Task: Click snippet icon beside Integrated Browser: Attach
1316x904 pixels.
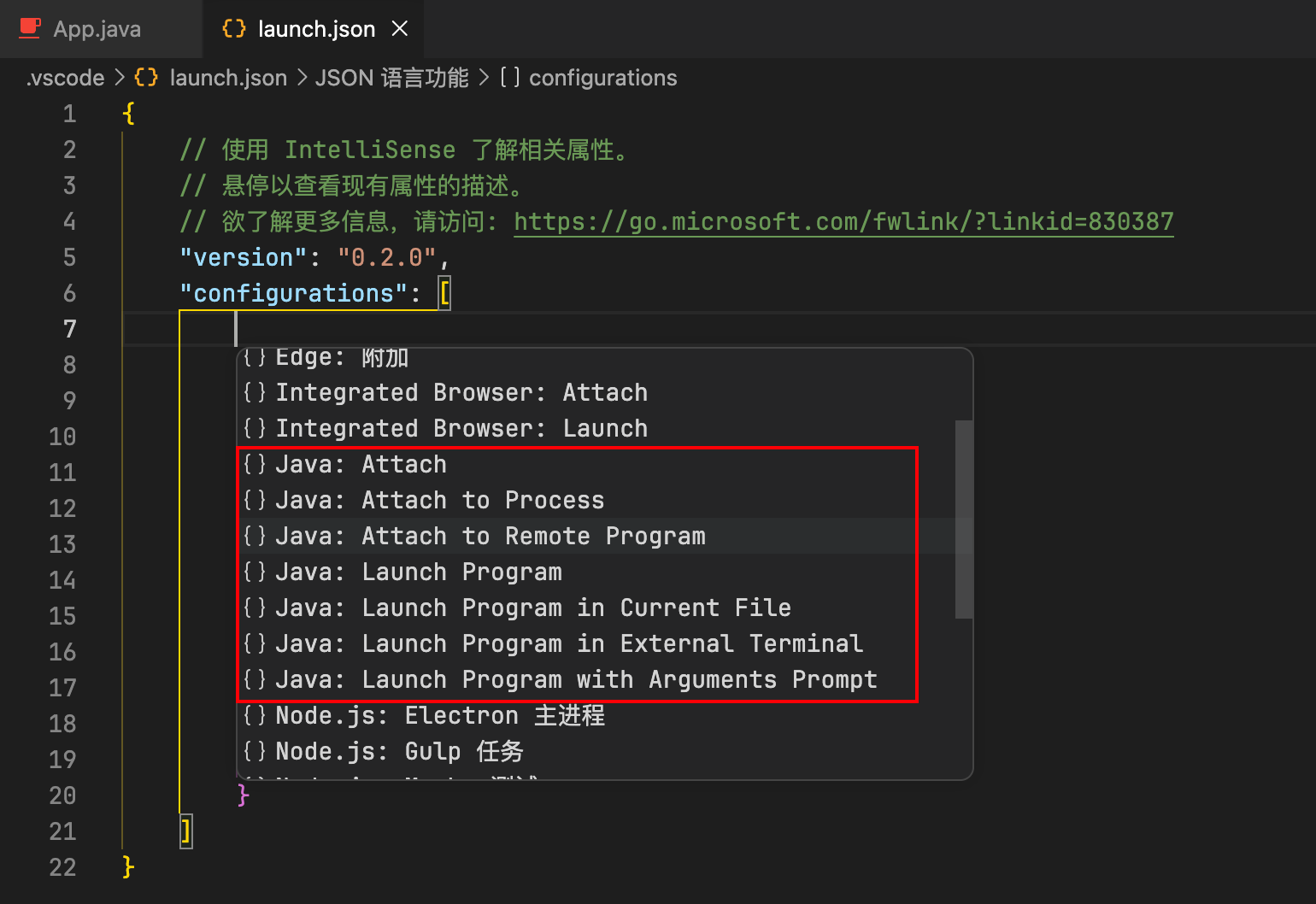Action: (255, 392)
